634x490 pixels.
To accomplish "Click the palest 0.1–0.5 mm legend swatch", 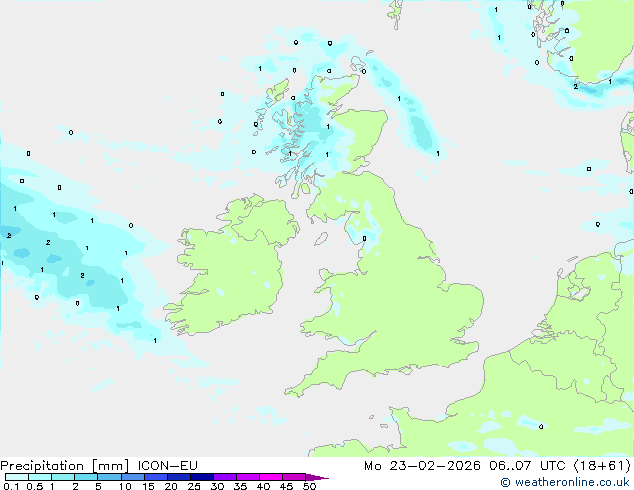I will tap(17, 477).
